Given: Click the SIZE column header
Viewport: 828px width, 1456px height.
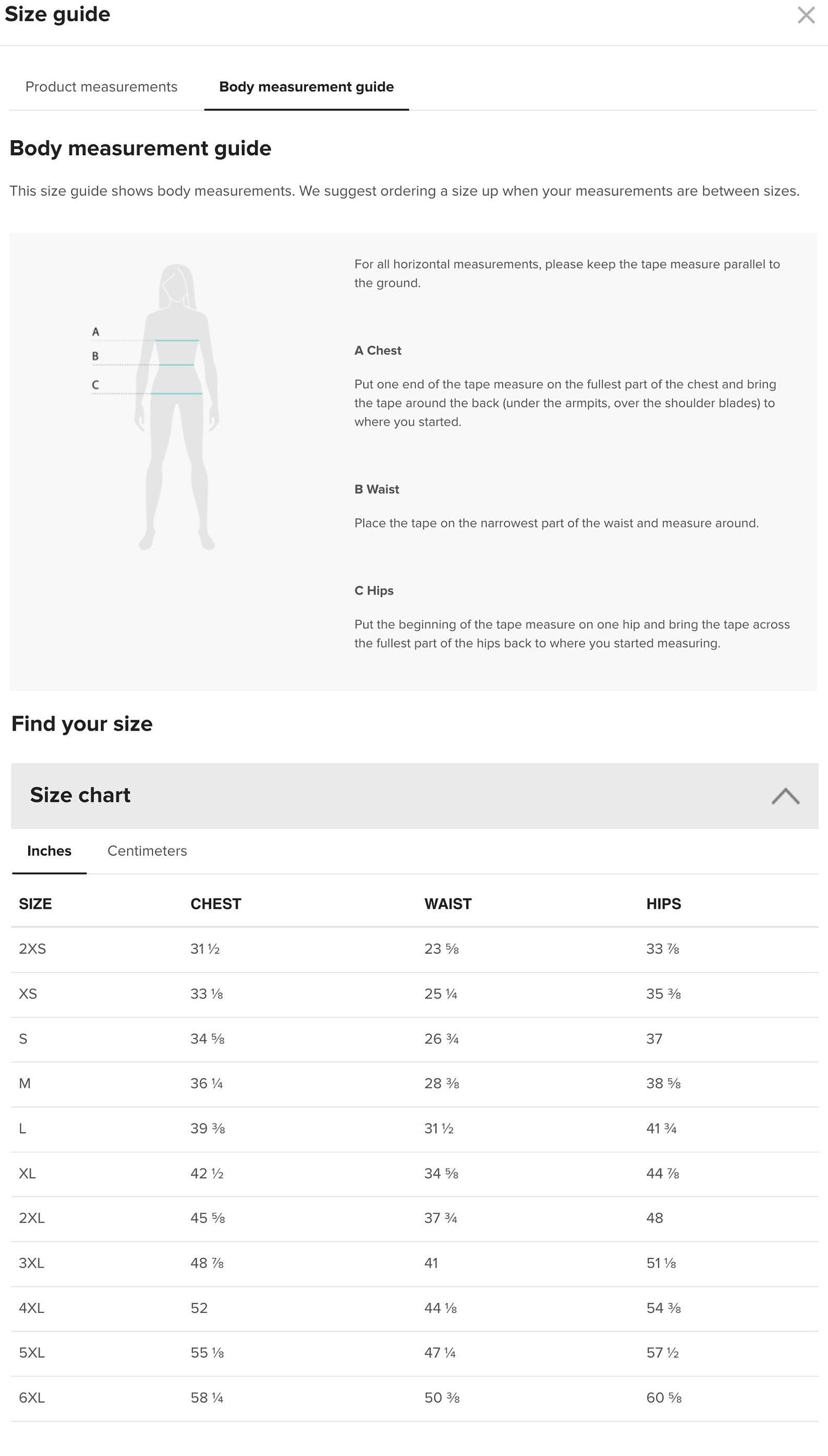Looking at the screenshot, I should (x=35, y=904).
